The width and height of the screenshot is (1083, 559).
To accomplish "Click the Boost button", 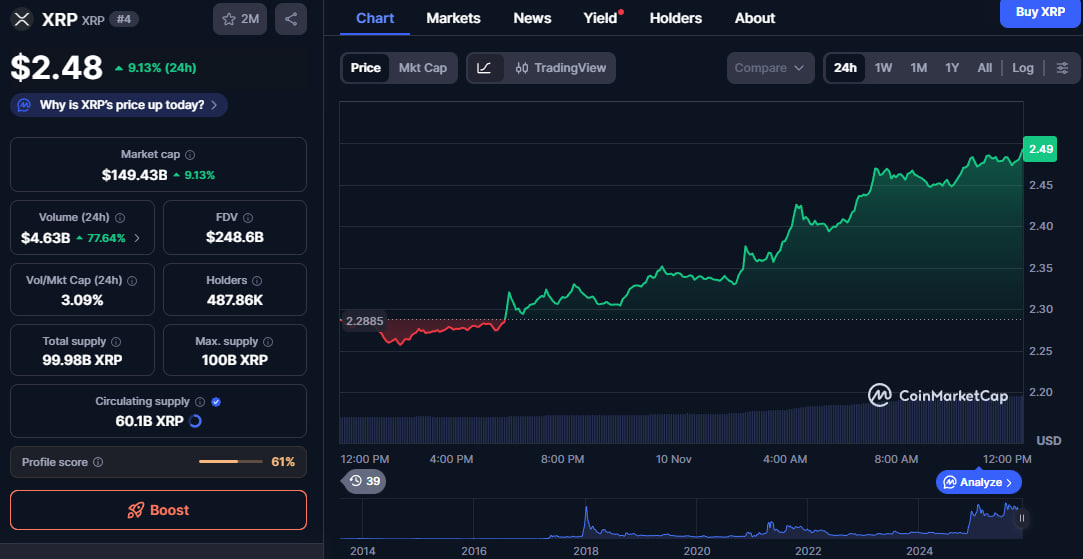I will [158, 510].
